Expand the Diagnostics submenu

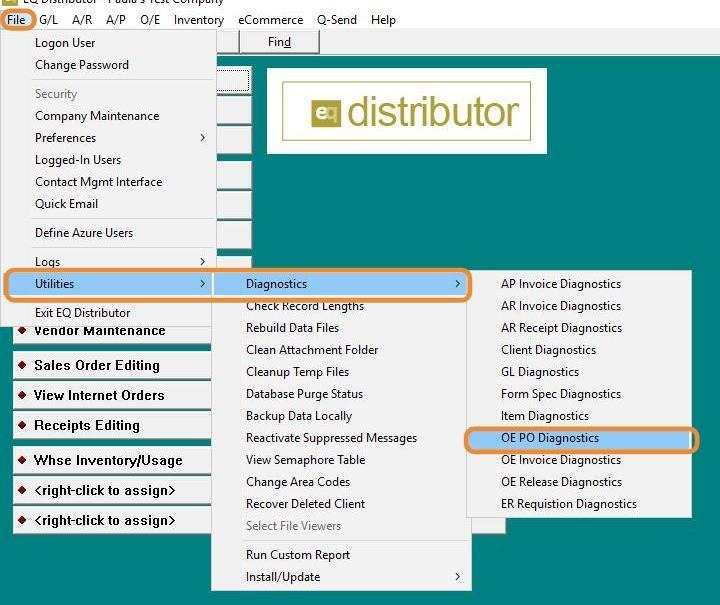[x=341, y=284]
